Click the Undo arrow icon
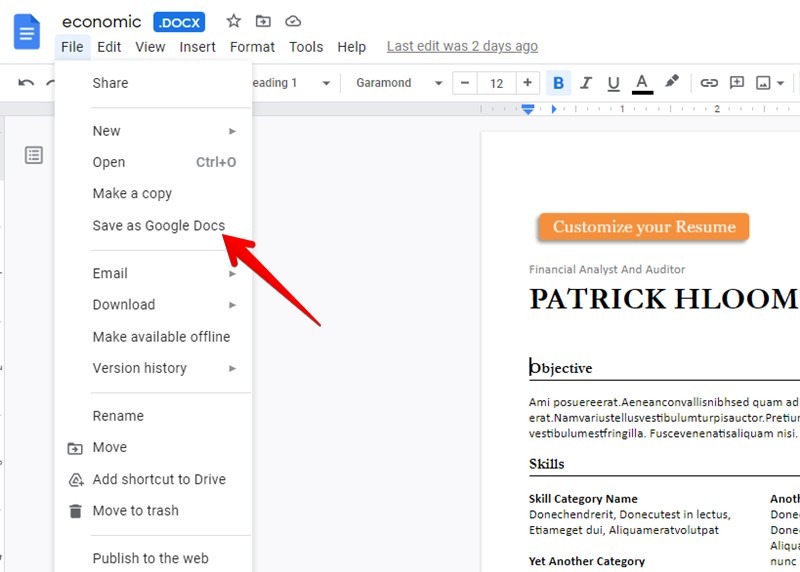 click(x=26, y=83)
